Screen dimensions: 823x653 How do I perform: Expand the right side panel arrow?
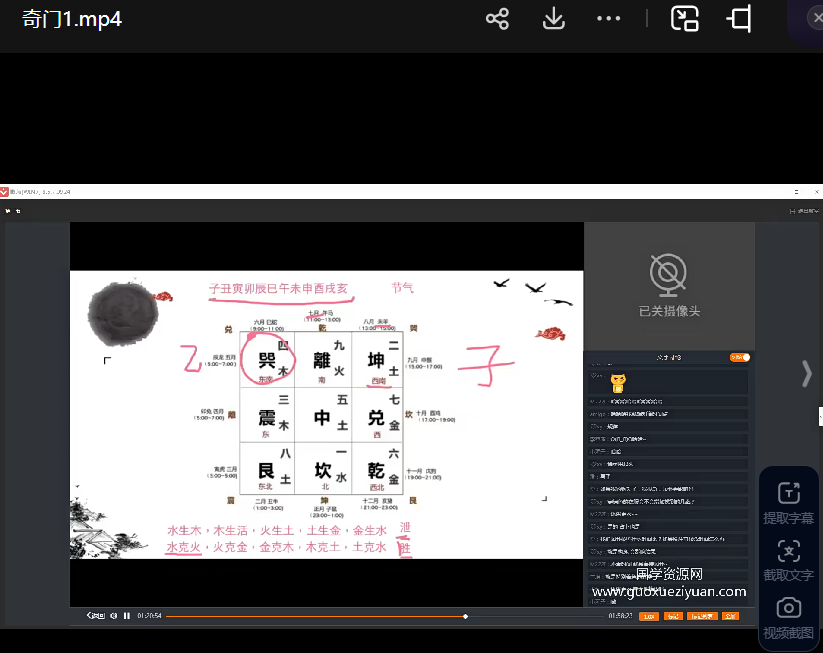tap(807, 373)
